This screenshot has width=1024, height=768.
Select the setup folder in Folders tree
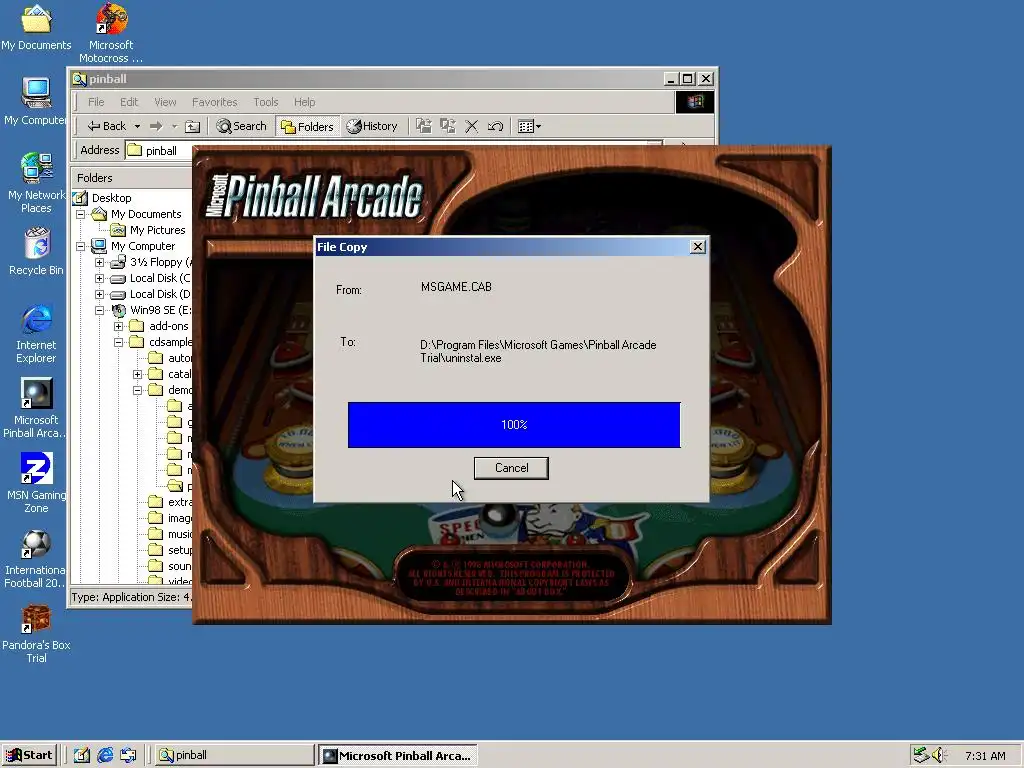click(x=180, y=550)
